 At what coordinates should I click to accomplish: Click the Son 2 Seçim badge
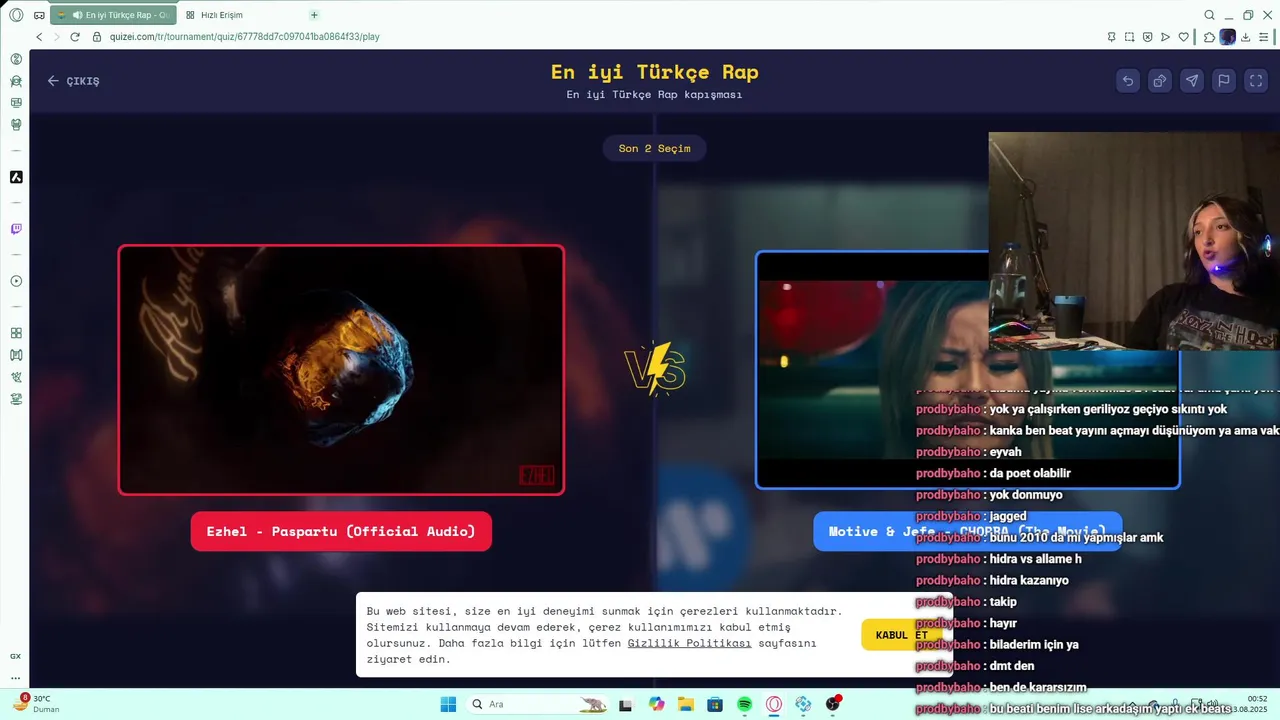[x=655, y=148]
